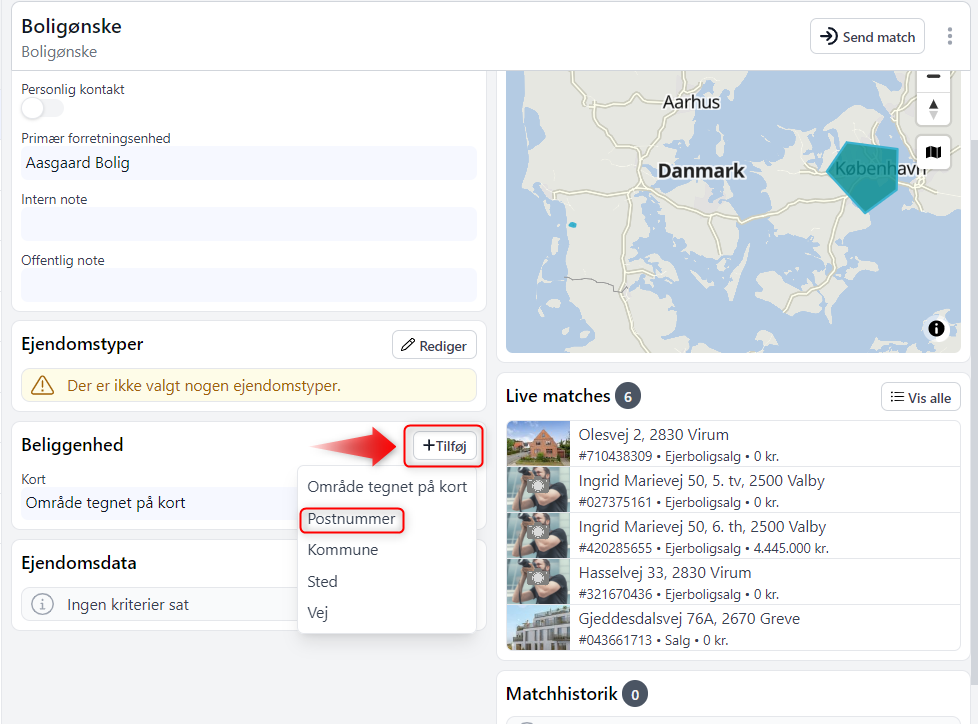Open match Gjeddesdalsvej 76A, 2670 Greve
Screen dimensions: 978x724
(x=733, y=628)
